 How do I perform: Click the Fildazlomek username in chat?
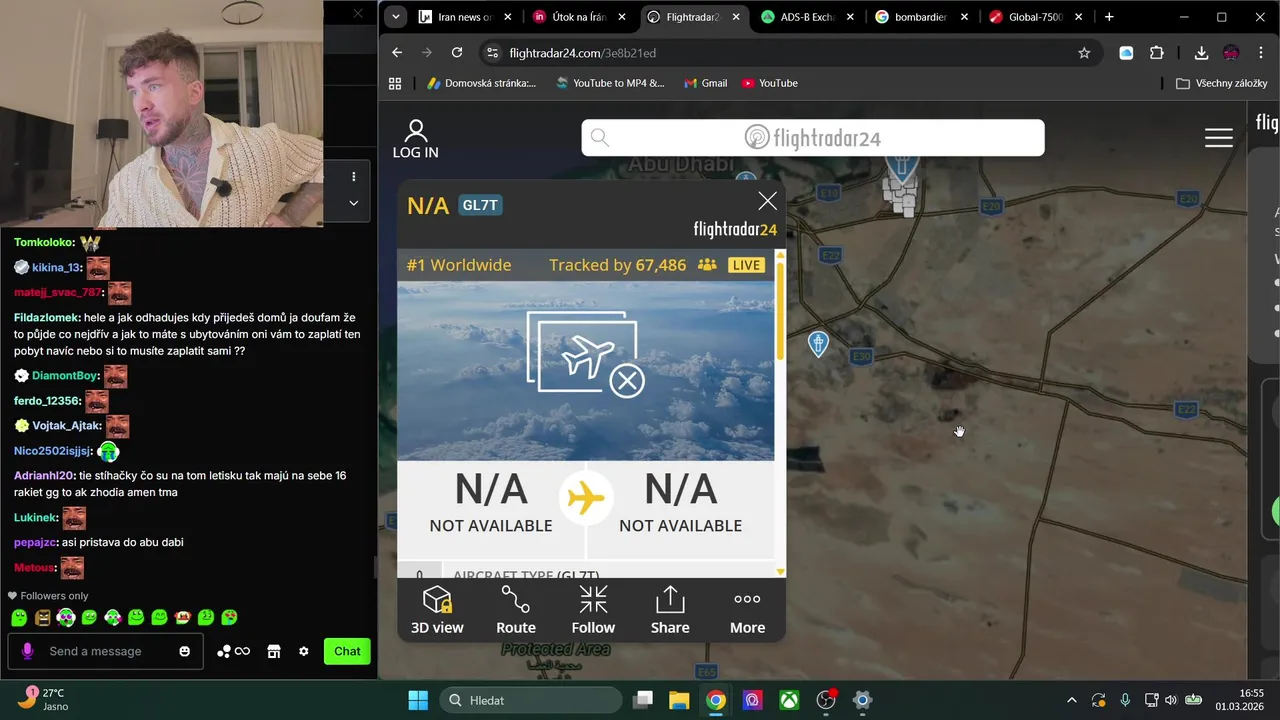point(46,317)
